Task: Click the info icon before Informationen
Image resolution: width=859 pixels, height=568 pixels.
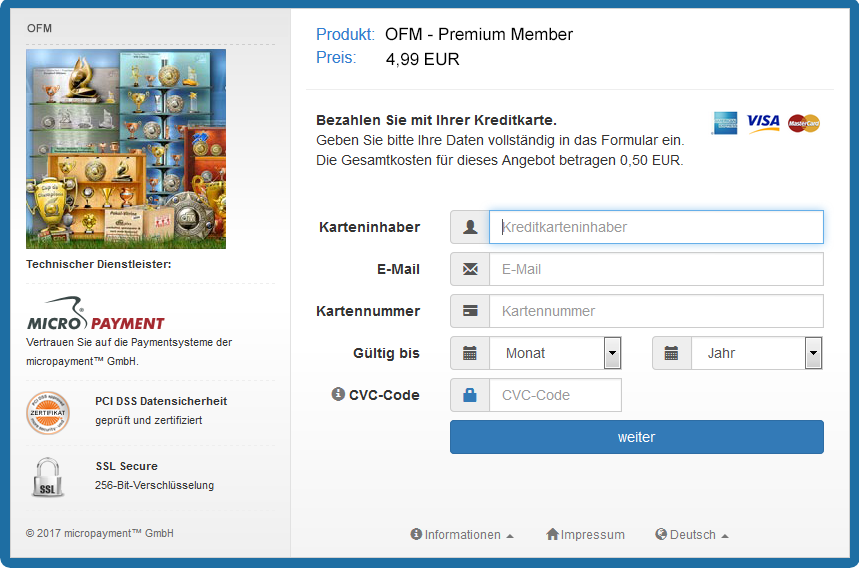Action: pyautogui.click(x=416, y=534)
